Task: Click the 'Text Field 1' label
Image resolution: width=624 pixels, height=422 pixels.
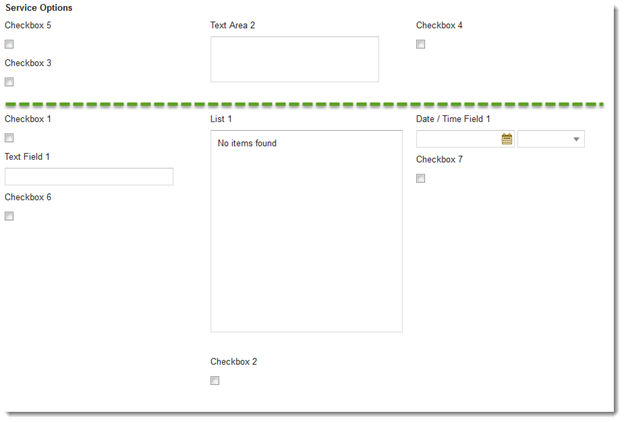Action: [x=27, y=157]
